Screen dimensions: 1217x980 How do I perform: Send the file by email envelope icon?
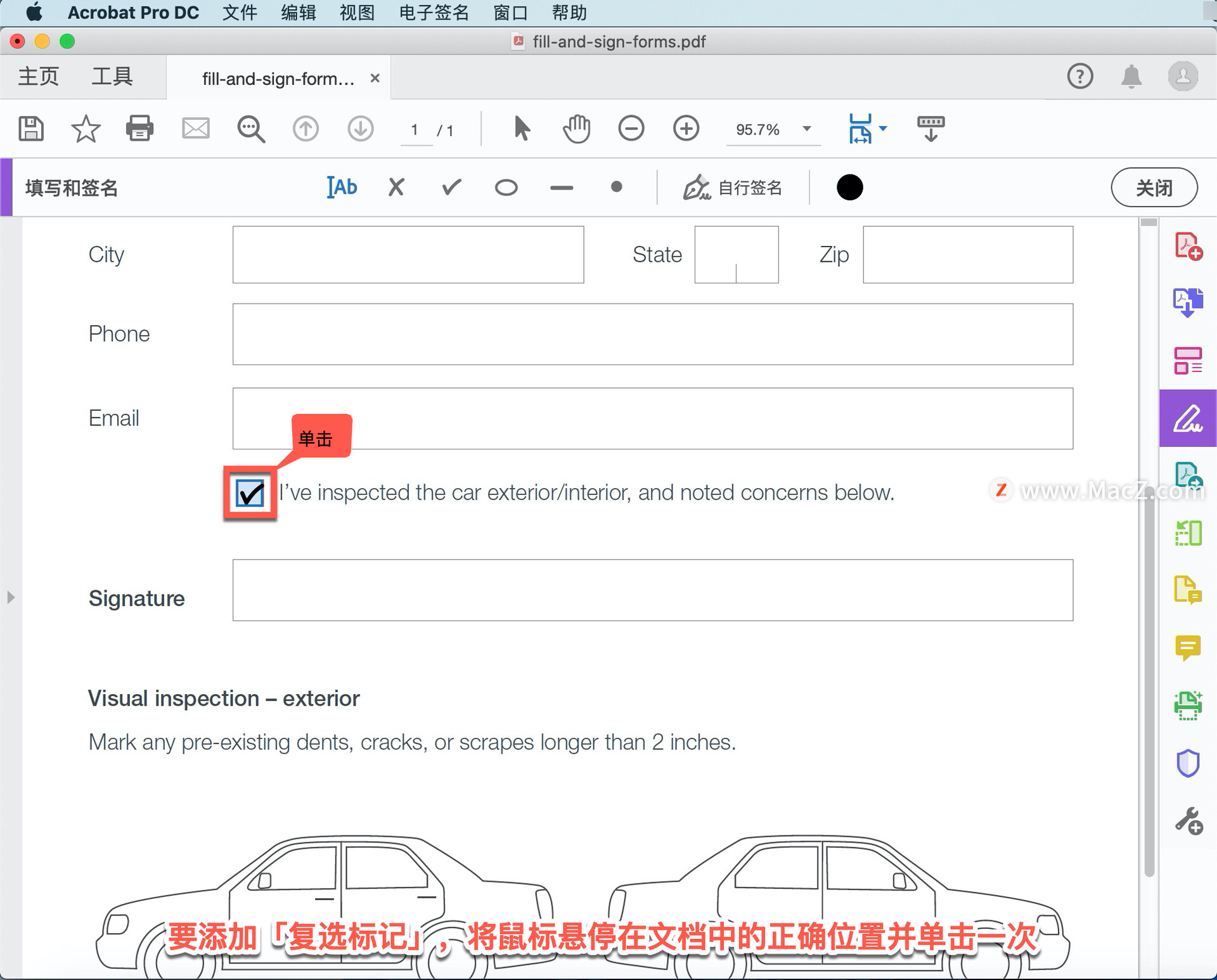click(195, 129)
